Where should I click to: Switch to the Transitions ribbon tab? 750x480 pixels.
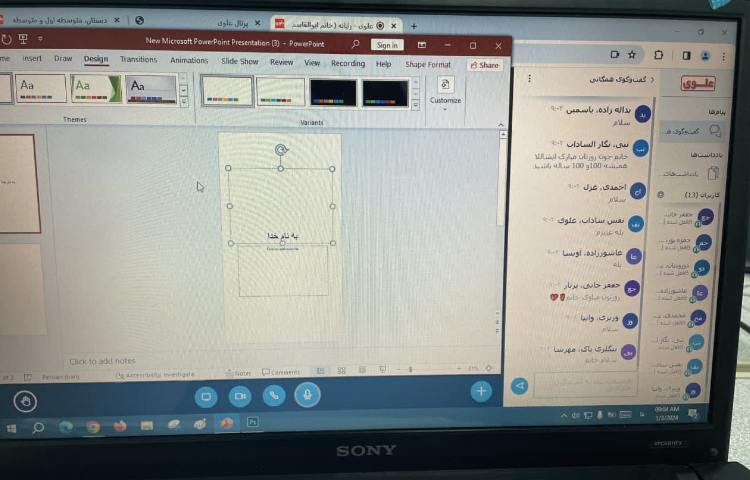pyautogui.click(x=138, y=60)
